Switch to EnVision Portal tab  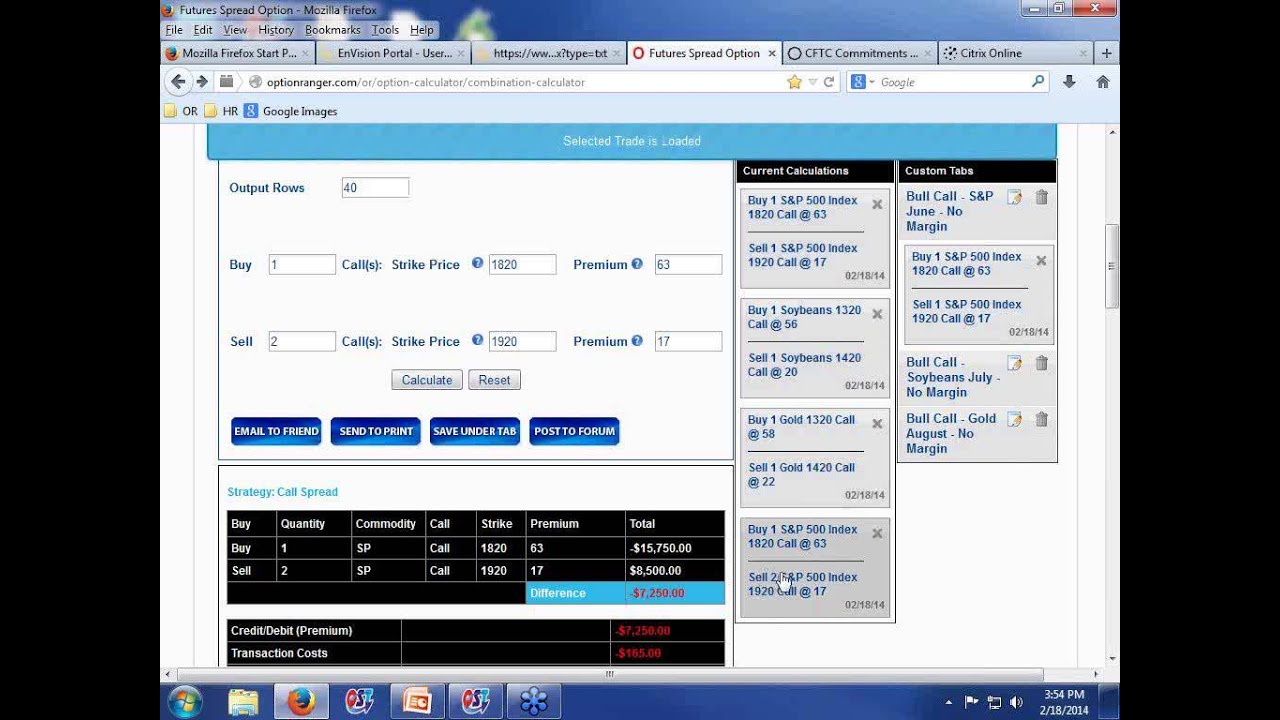(395, 53)
